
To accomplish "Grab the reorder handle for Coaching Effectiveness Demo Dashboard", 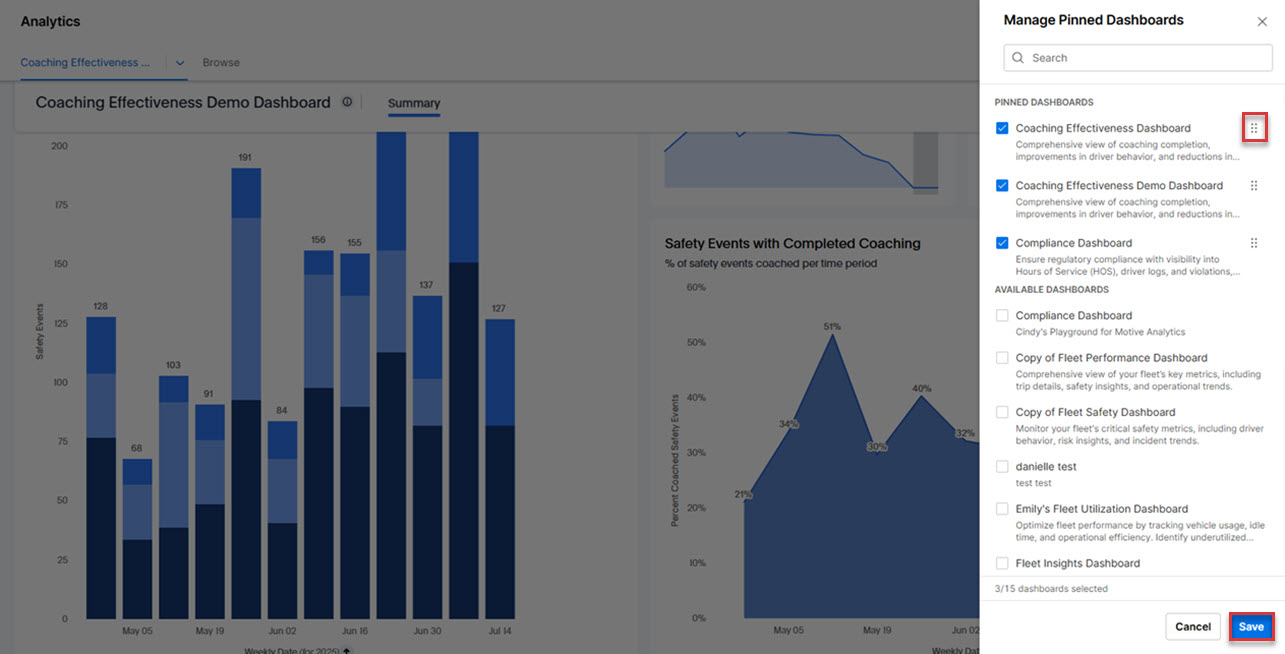I will coord(1254,185).
